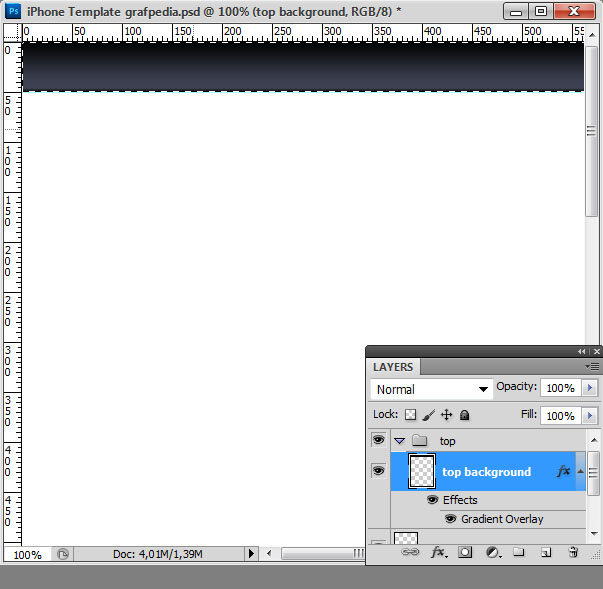
Task: Restore down the document window
Action: click(541, 11)
